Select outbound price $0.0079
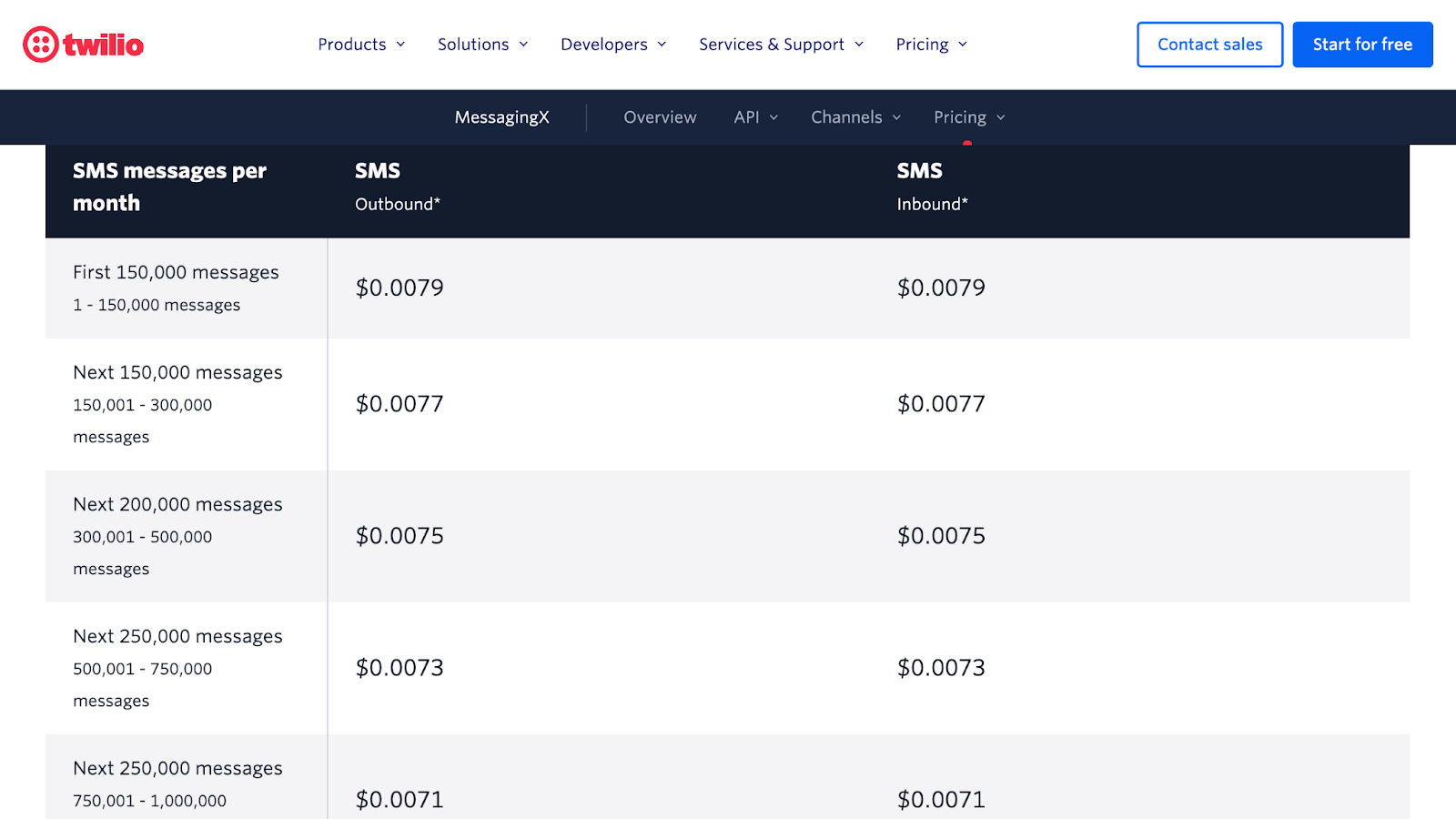The width and height of the screenshot is (1456, 819). click(x=399, y=288)
